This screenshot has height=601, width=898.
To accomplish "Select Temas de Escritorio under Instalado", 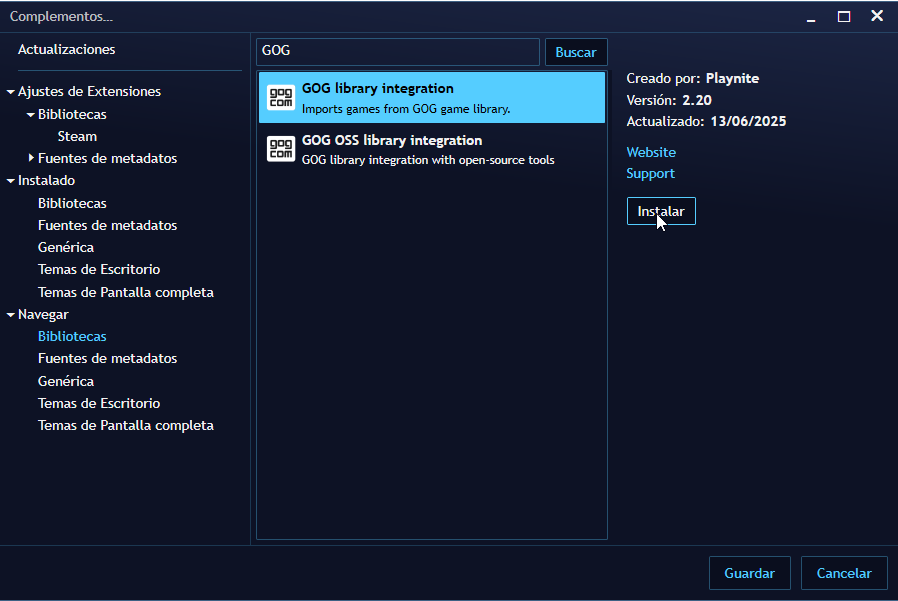I will [x=98, y=269].
